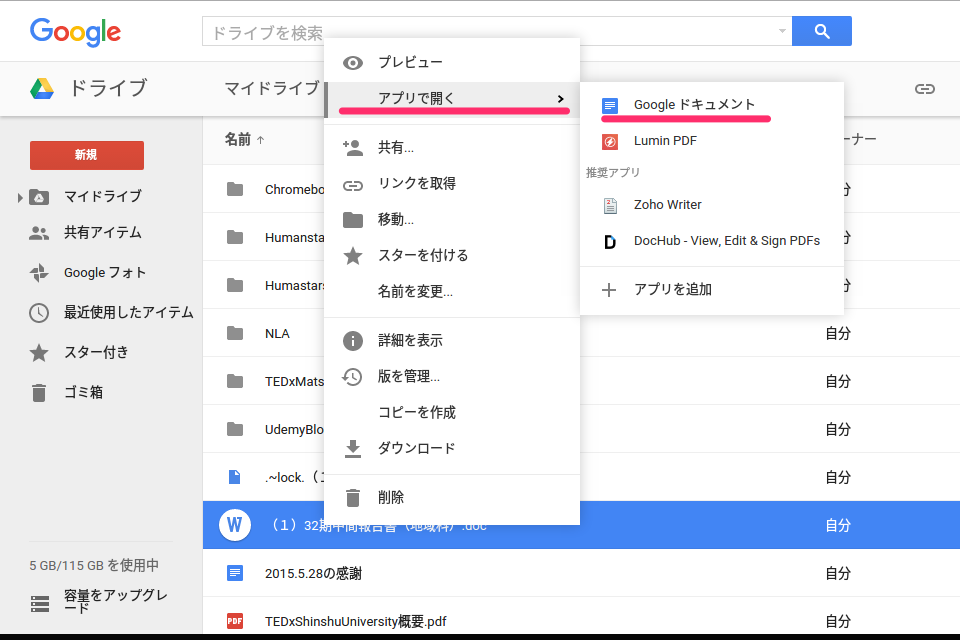Click the Word W icon of selected doc

[234, 525]
